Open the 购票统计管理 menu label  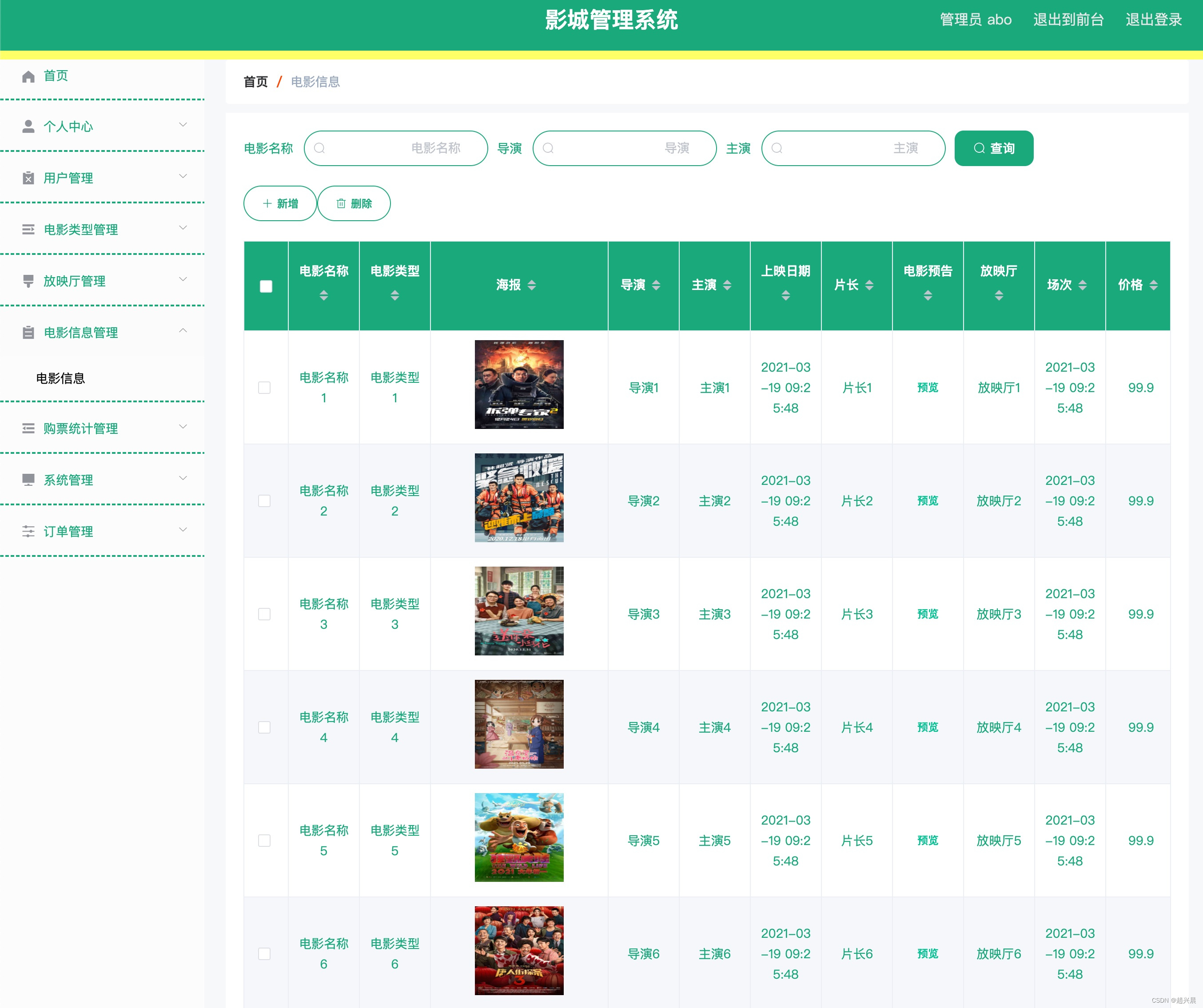point(81,429)
